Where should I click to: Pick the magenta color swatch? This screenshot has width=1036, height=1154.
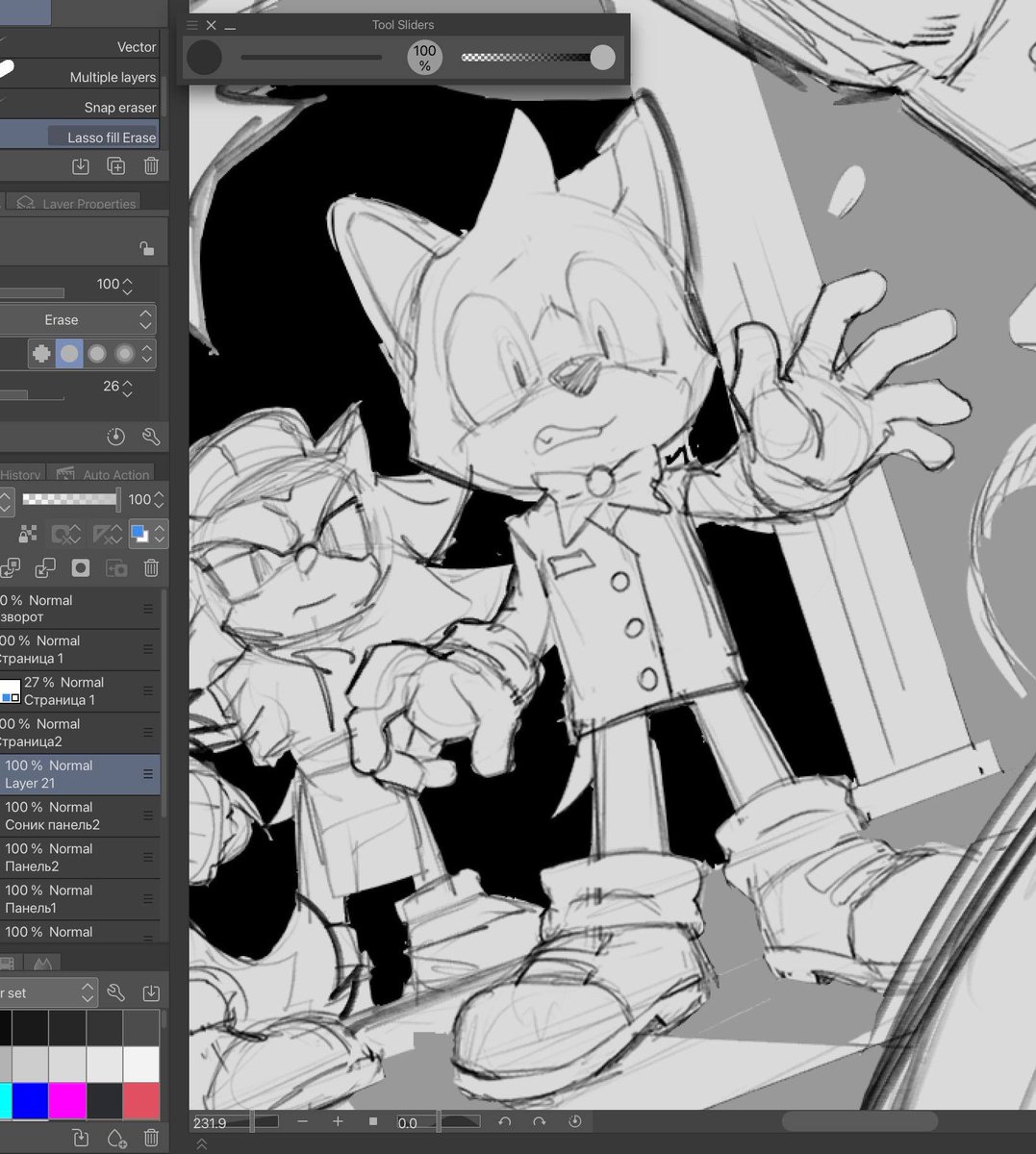[67, 1101]
